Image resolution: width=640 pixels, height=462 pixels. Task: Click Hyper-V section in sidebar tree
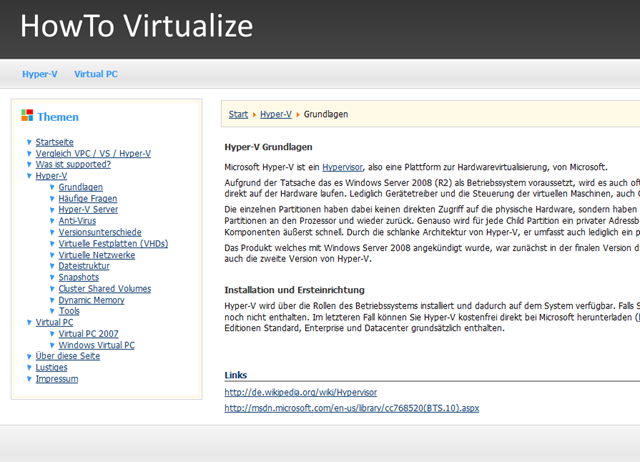click(51, 176)
